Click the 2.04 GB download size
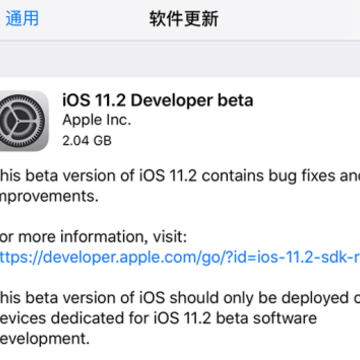Viewport: 360px width, 360px height. point(87,140)
